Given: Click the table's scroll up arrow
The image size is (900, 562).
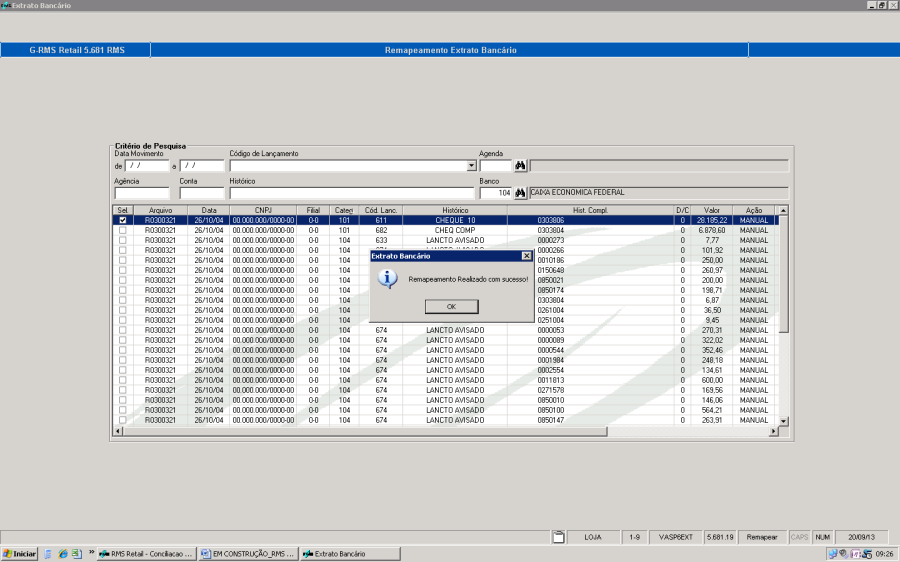Looking at the screenshot, I should click(x=783, y=211).
